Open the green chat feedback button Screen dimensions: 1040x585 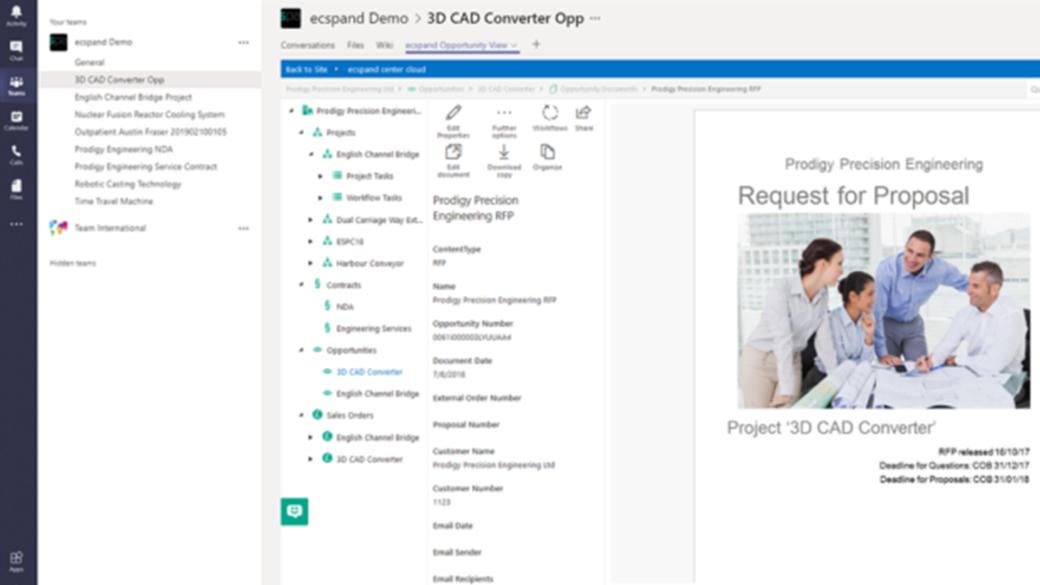(x=294, y=511)
